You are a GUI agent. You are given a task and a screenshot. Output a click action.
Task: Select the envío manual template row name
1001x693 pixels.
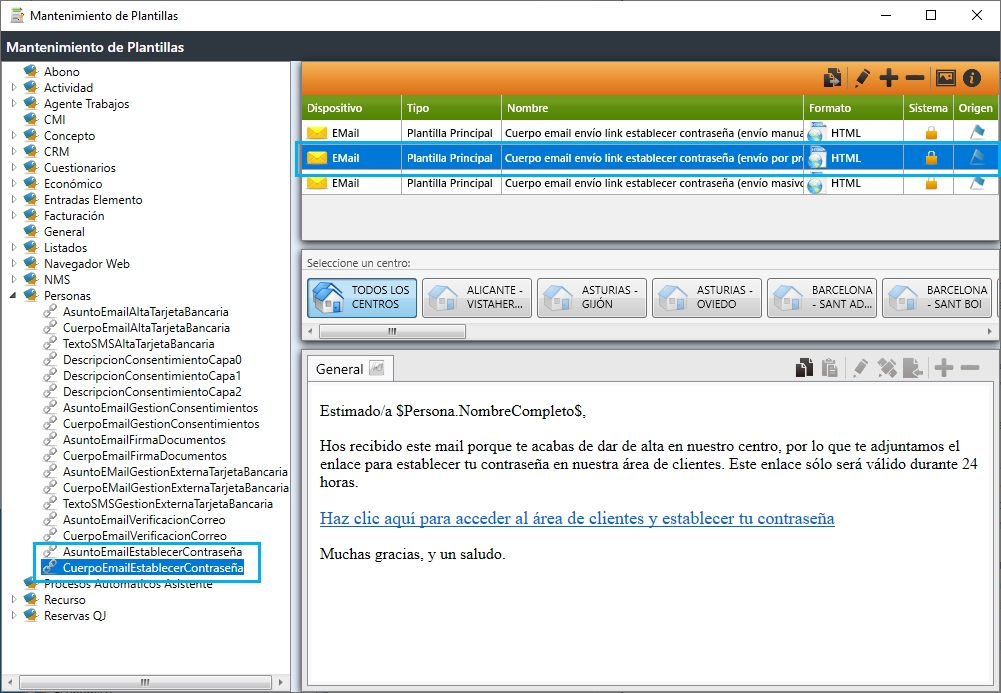click(x=653, y=133)
